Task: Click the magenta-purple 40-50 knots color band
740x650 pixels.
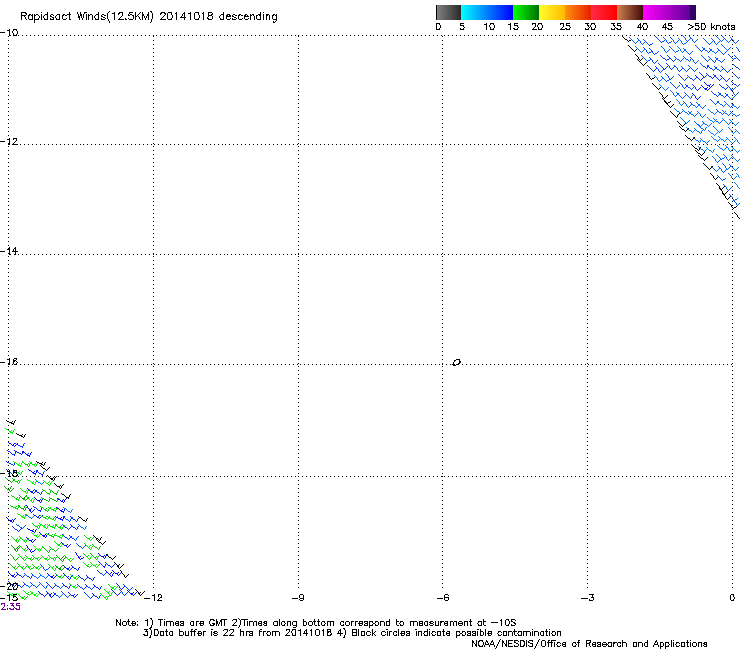Action: (x=669, y=12)
